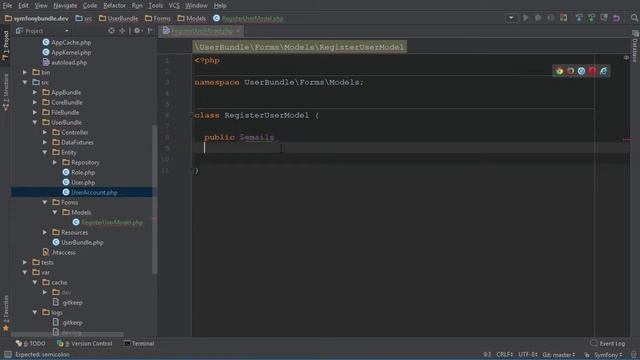
Task: Open the VCS menu
Action: coord(174,6)
